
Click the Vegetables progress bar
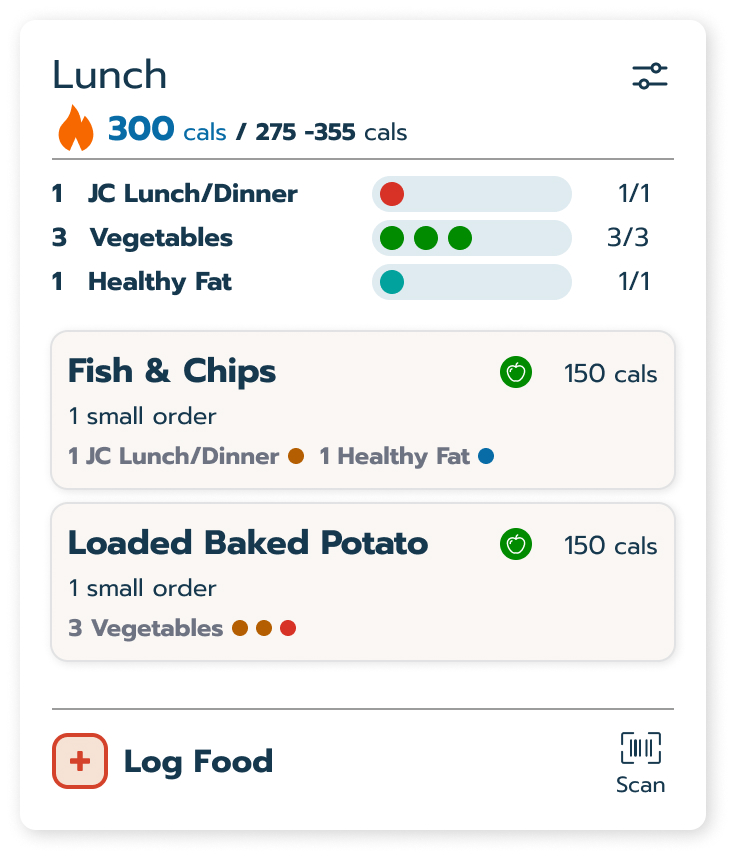point(471,238)
